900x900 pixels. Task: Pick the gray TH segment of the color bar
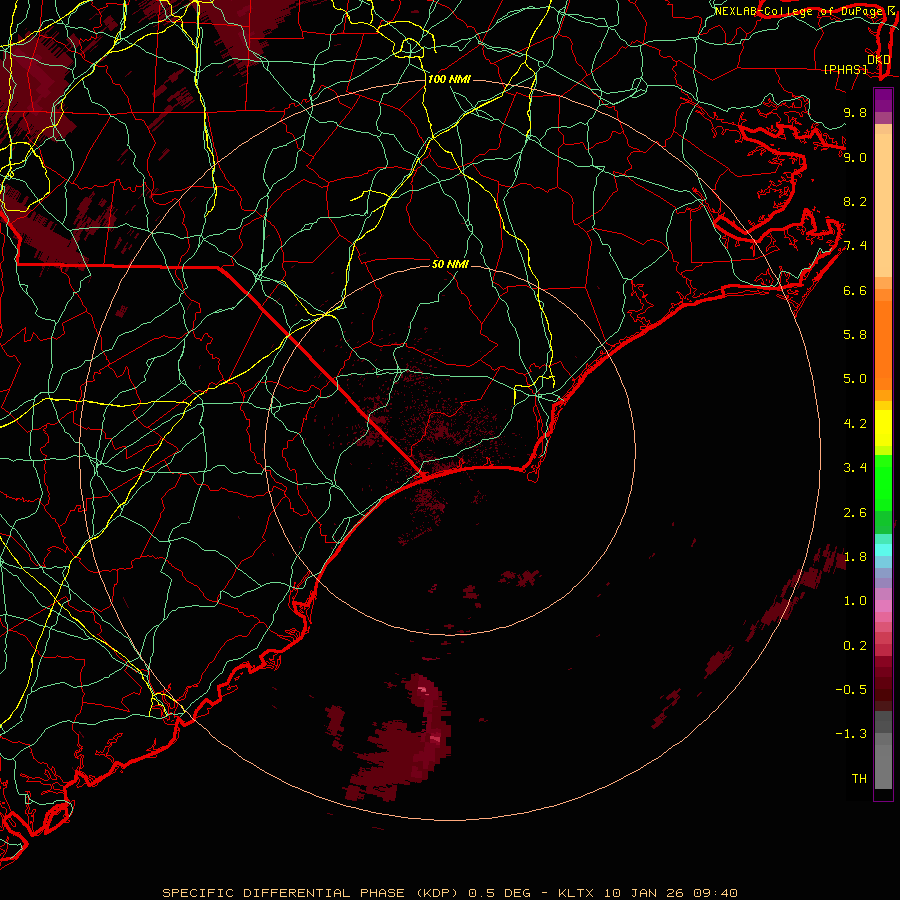point(883,767)
